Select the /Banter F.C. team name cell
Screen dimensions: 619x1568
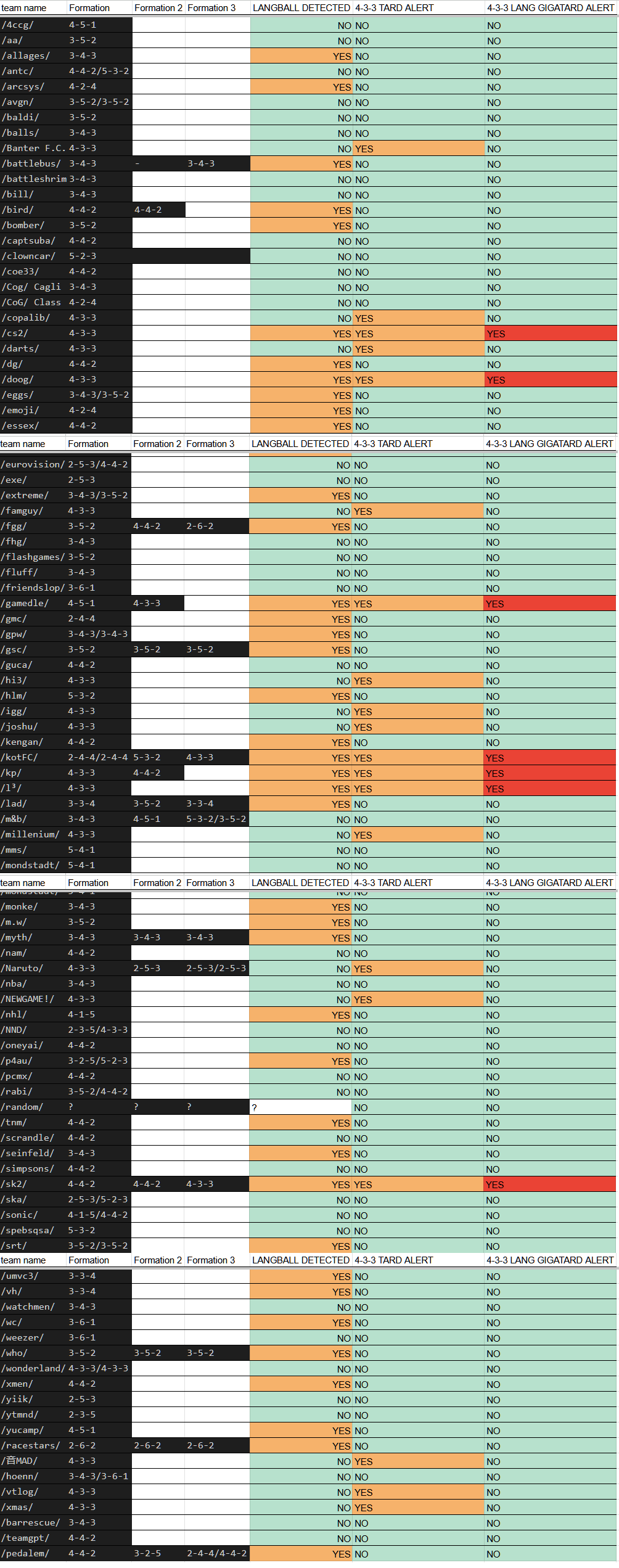34,149
